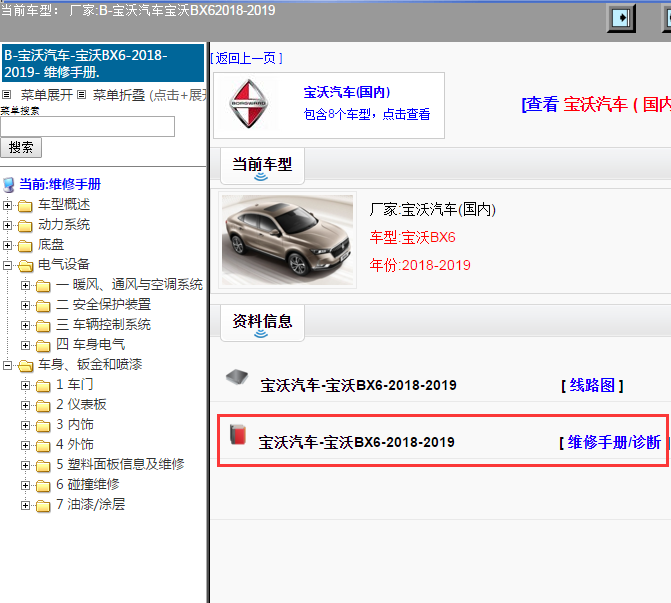
Task: Open the 线路图 link
Action: 592,386
